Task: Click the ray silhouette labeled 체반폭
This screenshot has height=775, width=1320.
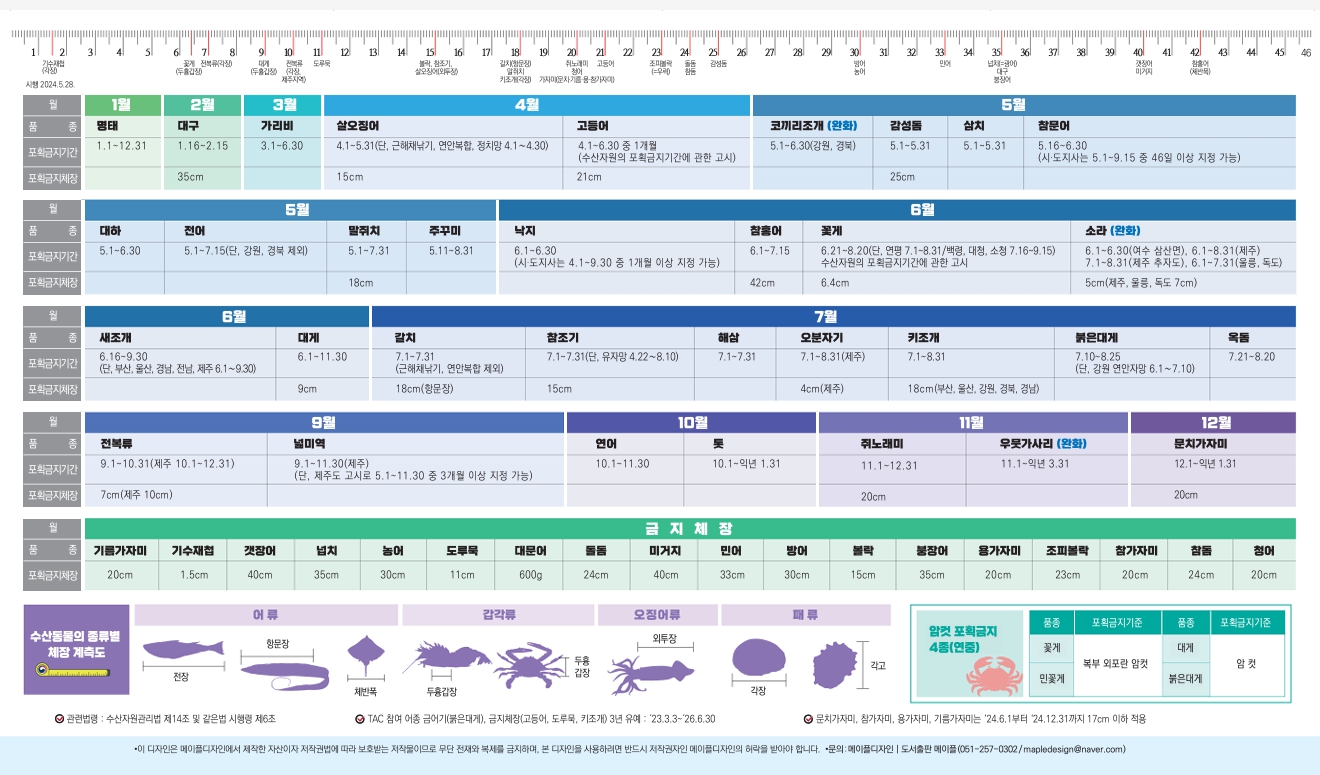Action: click(365, 655)
